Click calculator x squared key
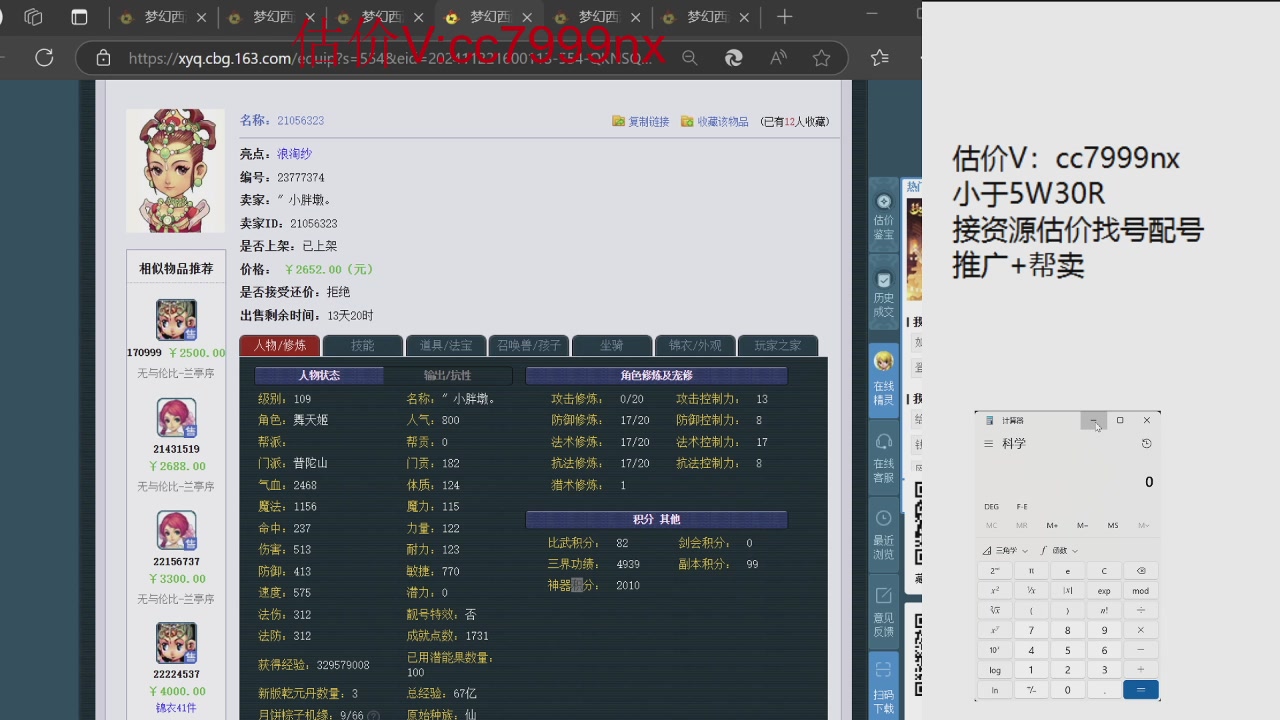This screenshot has height=720, width=1280. [995, 590]
